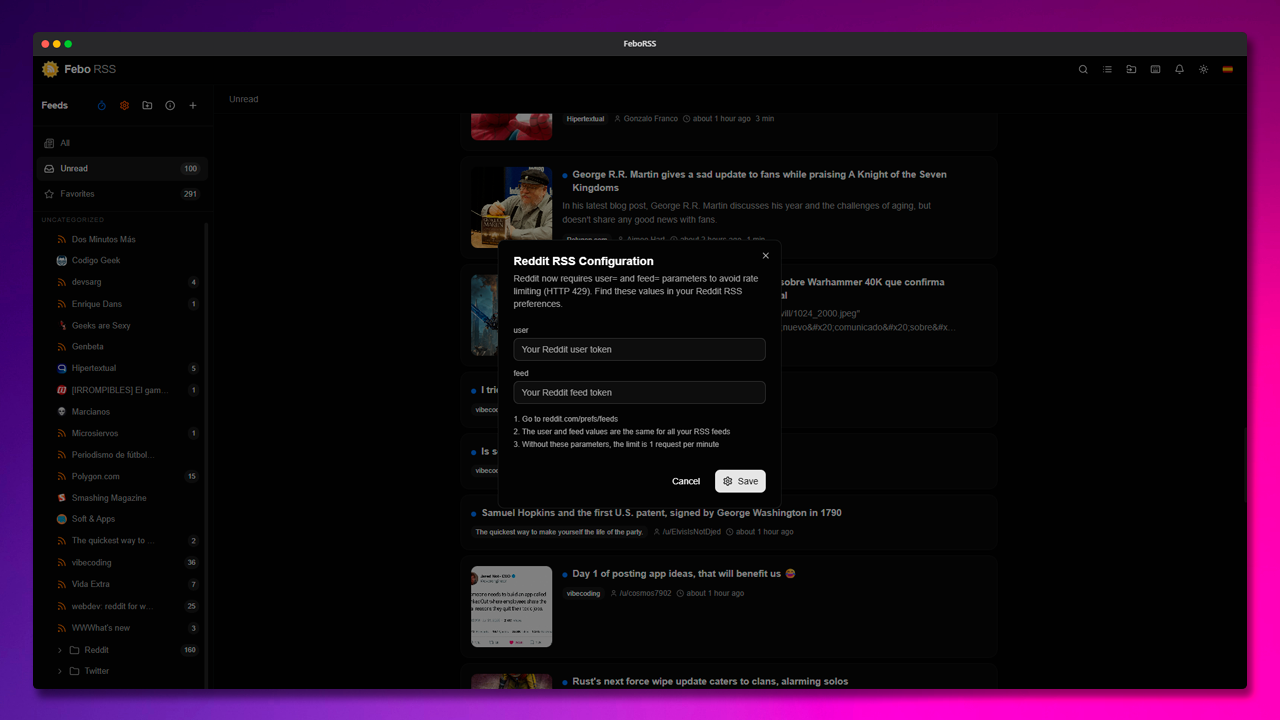Click the Hipertextual tag on Gonzalo Franco's article
Viewport: 1280px width, 720px height.
pyautogui.click(x=585, y=119)
